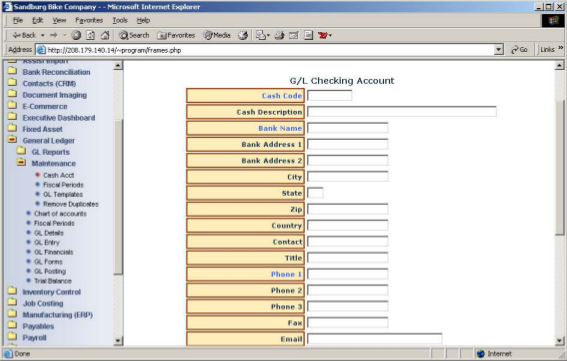The width and height of the screenshot is (567, 361).
Task: Click the Home icon in the toolbar
Action: pyautogui.click(x=105, y=35)
